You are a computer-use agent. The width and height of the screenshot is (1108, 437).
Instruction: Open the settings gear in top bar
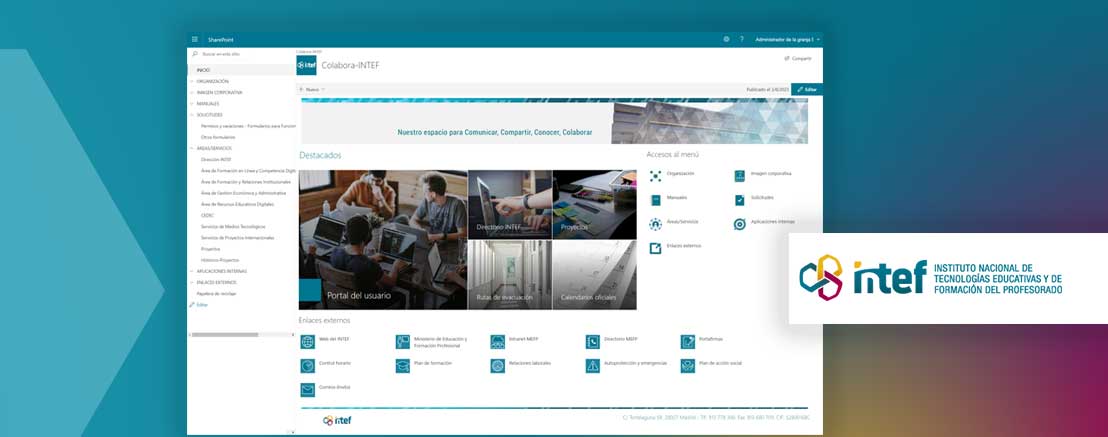(726, 39)
